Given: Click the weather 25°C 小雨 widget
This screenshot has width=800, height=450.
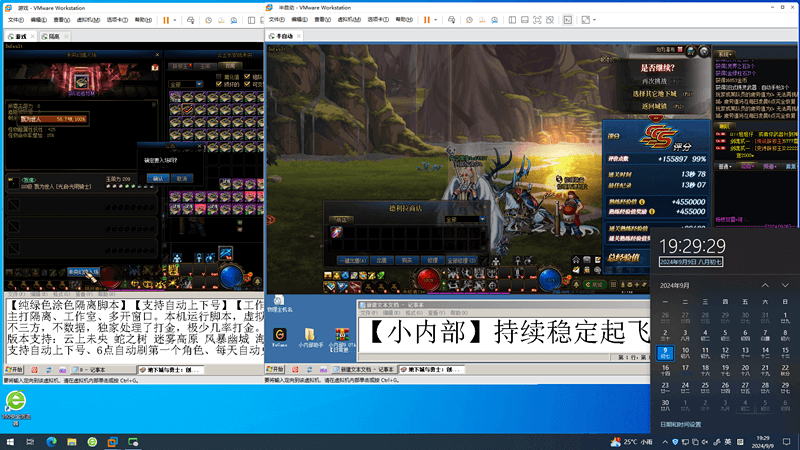Looking at the screenshot, I should 632,442.
